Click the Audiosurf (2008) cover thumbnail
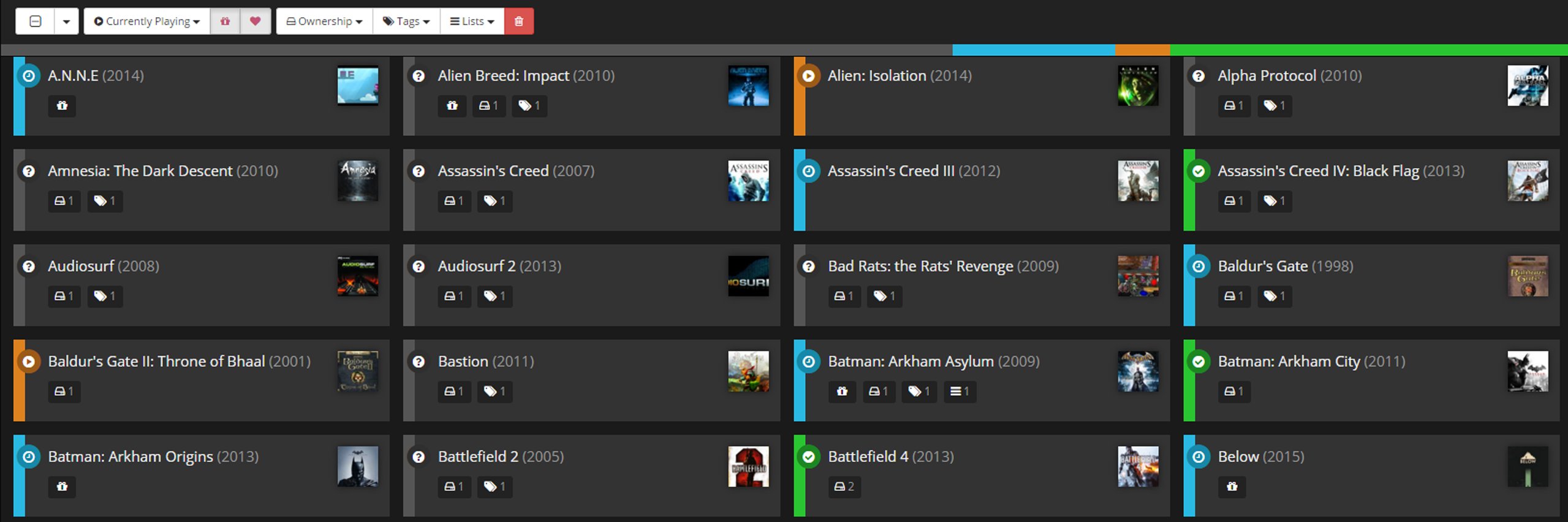The width and height of the screenshot is (1568, 522). 358,276
